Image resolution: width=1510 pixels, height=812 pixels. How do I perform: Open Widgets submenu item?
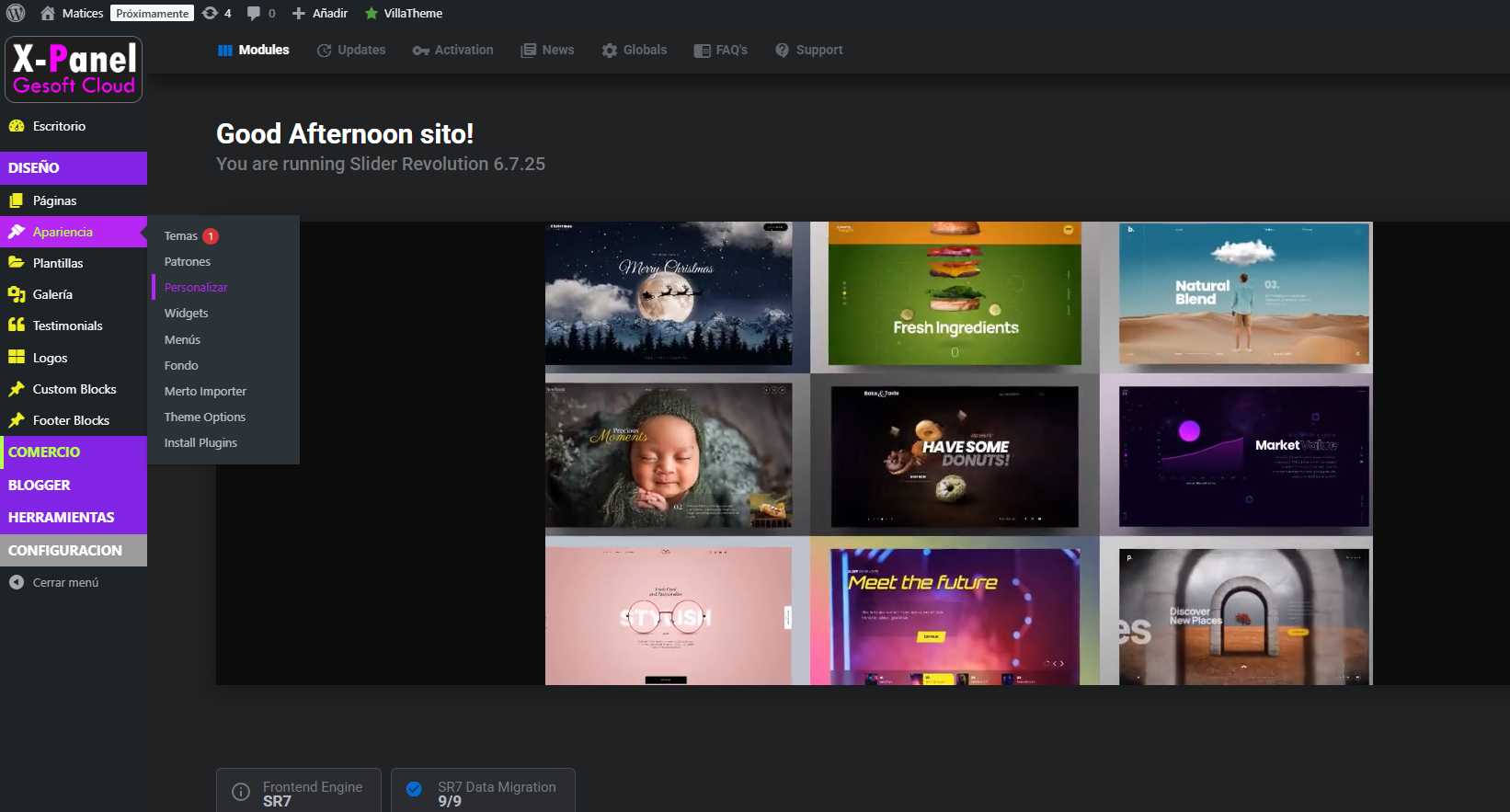tap(225, 314)
